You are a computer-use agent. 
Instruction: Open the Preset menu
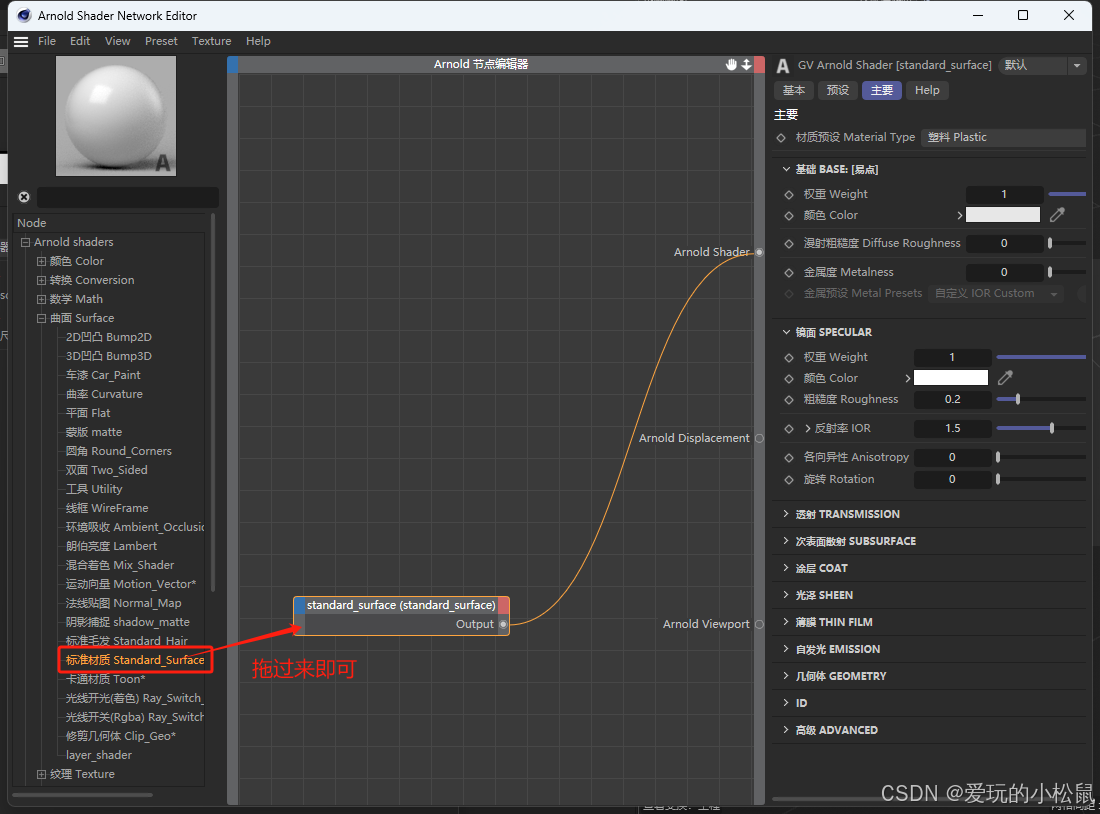(x=161, y=41)
